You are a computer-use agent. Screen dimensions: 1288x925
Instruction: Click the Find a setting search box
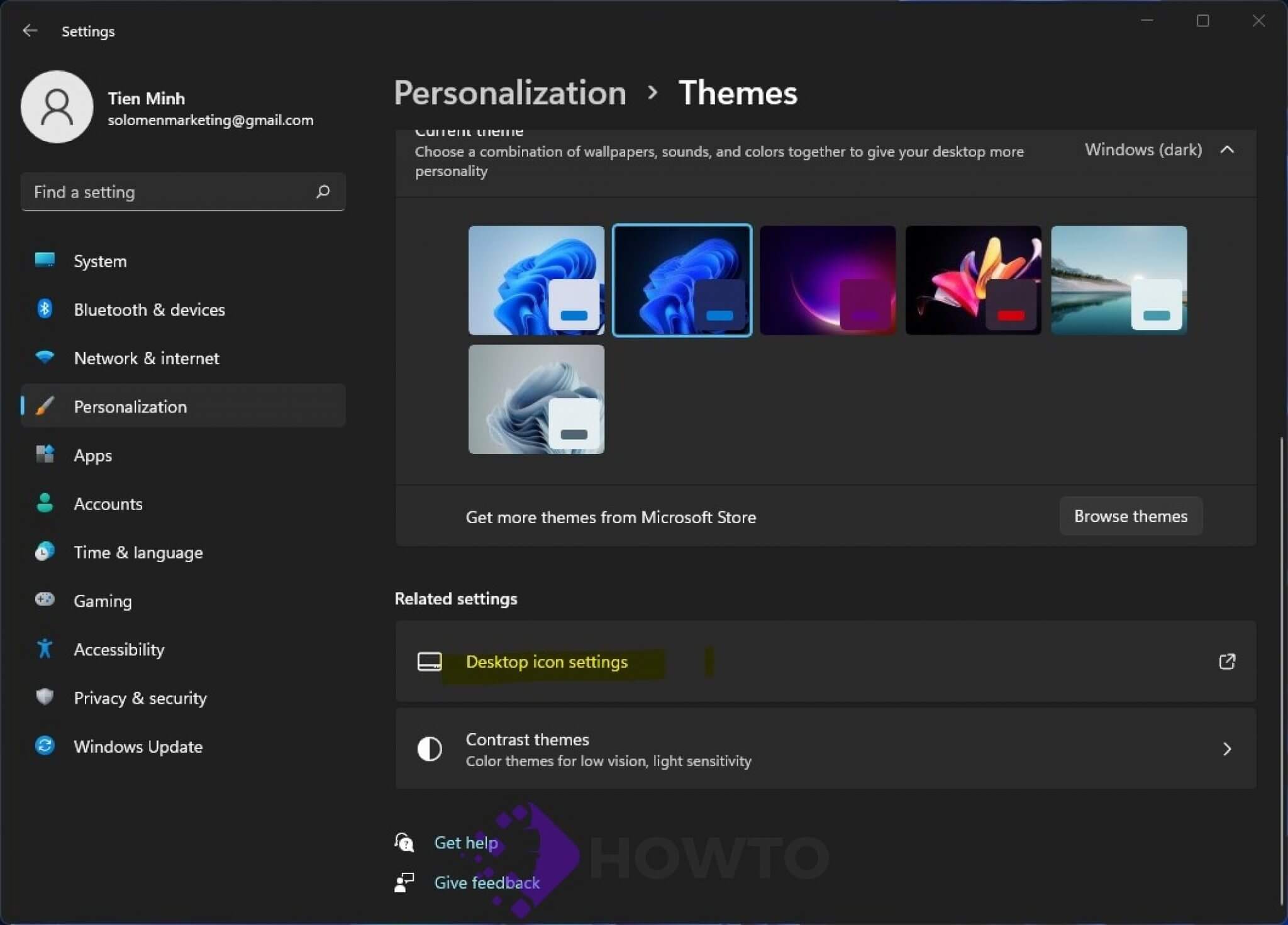tap(183, 192)
